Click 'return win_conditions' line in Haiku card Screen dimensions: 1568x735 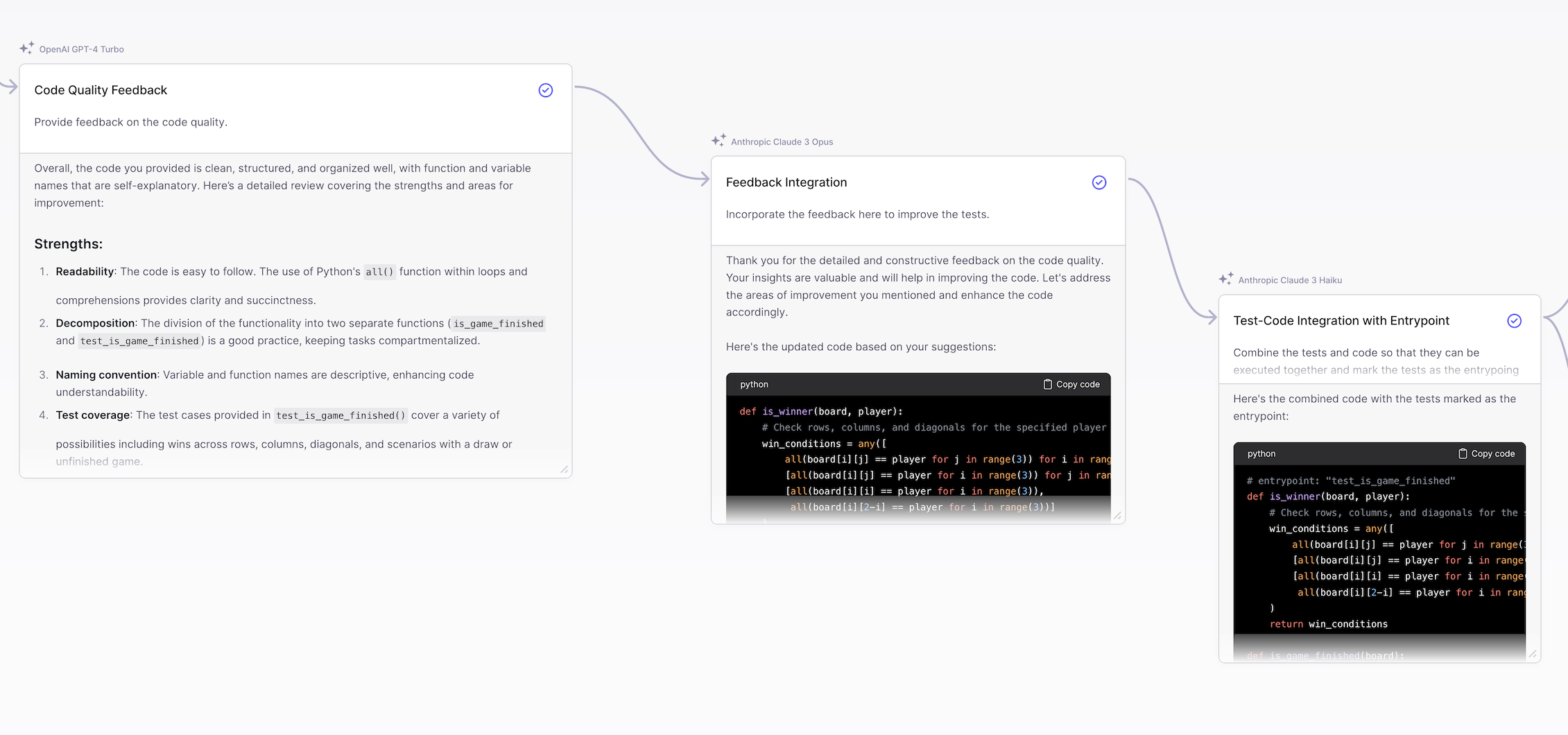(x=1329, y=624)
